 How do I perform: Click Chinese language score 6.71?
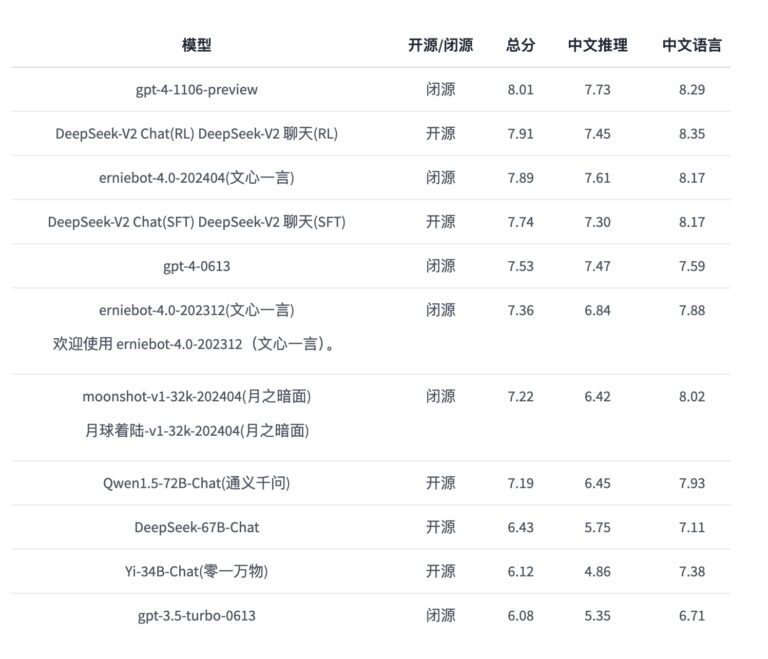pos(692,615)
